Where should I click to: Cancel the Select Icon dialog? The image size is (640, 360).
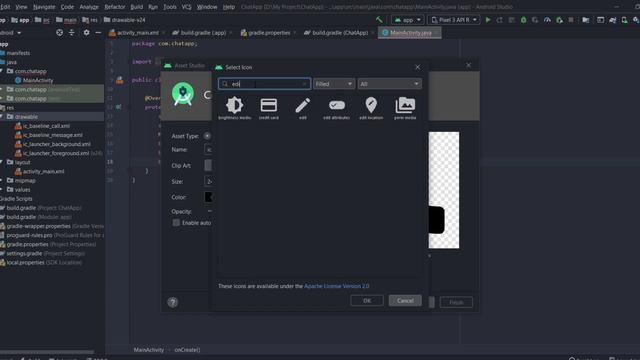(x=405, y=301)
